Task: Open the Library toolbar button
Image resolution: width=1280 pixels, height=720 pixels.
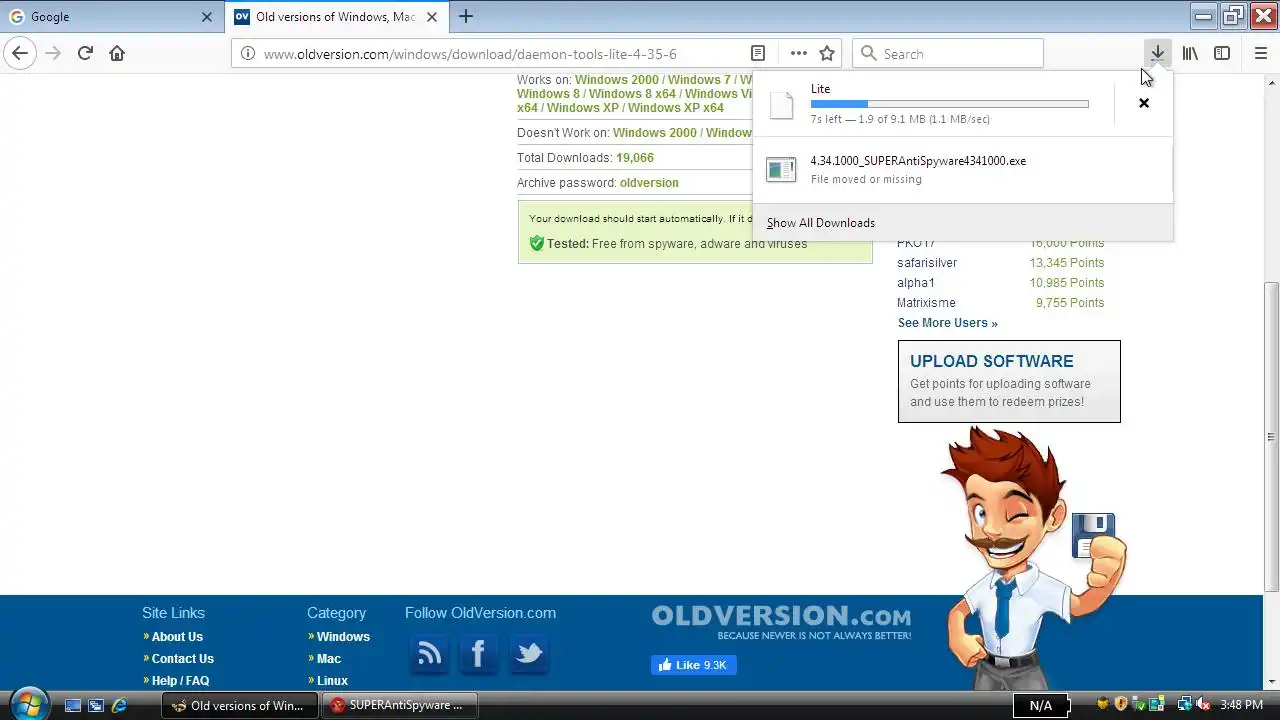Action: point(1190,53)
